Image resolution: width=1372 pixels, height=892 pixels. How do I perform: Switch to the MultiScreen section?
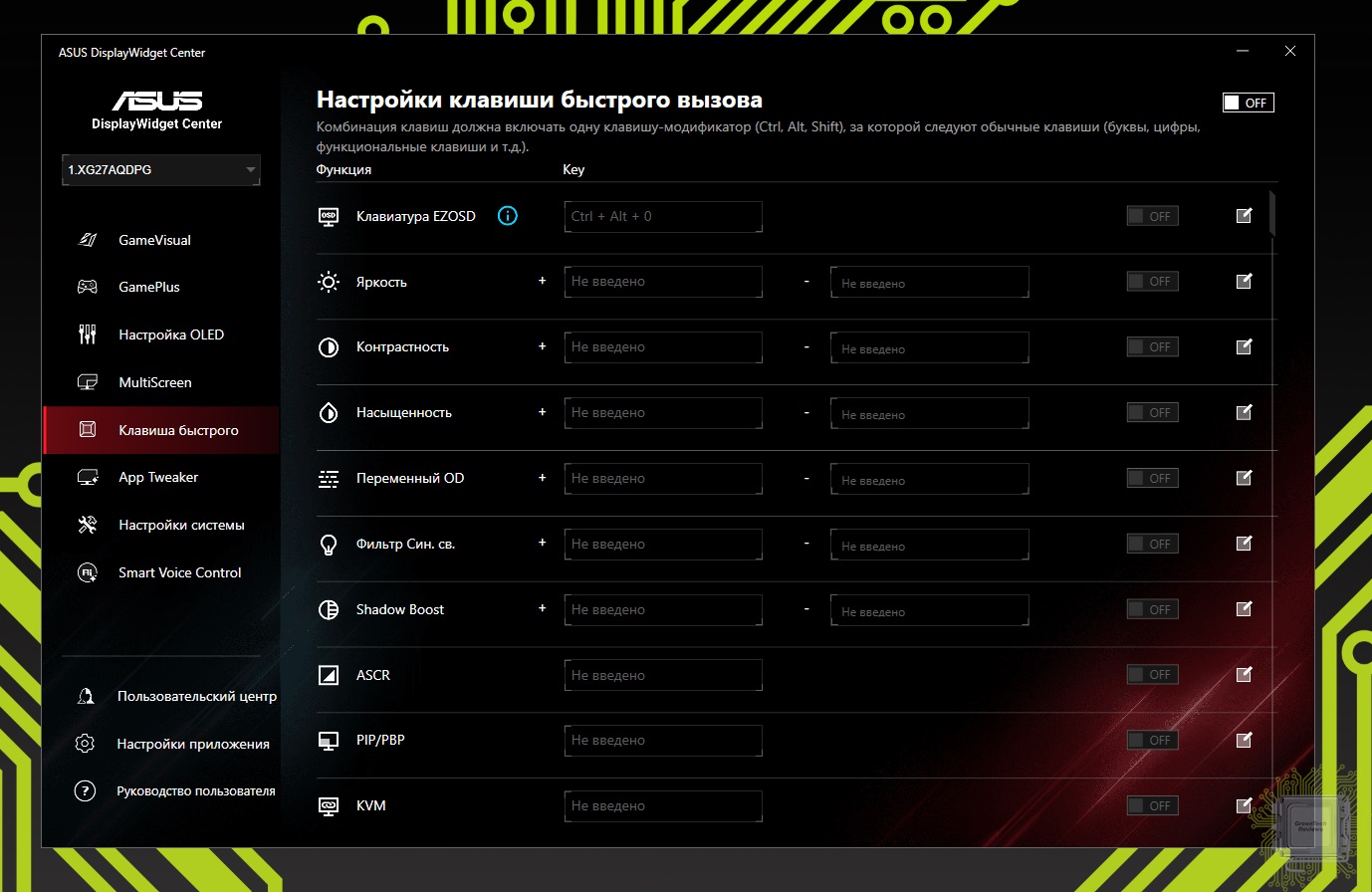[x=154, y=382]
